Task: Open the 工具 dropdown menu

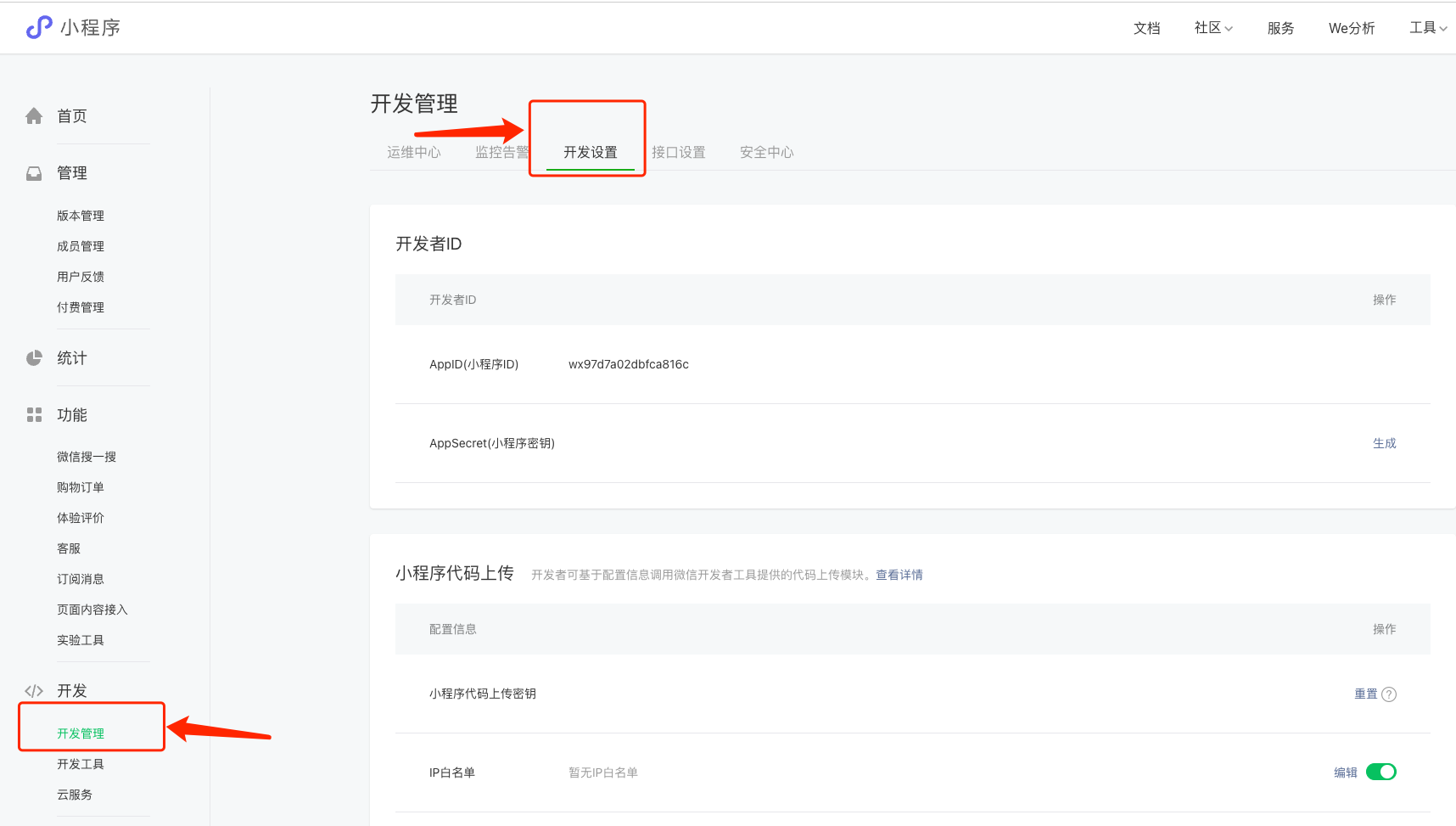Action: [x=1428, y=28]
